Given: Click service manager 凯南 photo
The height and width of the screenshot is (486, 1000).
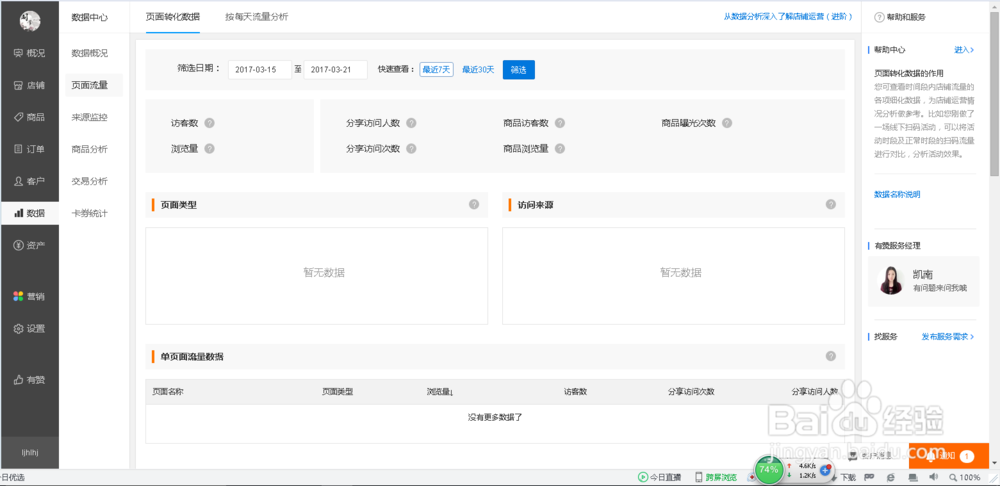Looking at the screenshot, I should 891,280.
